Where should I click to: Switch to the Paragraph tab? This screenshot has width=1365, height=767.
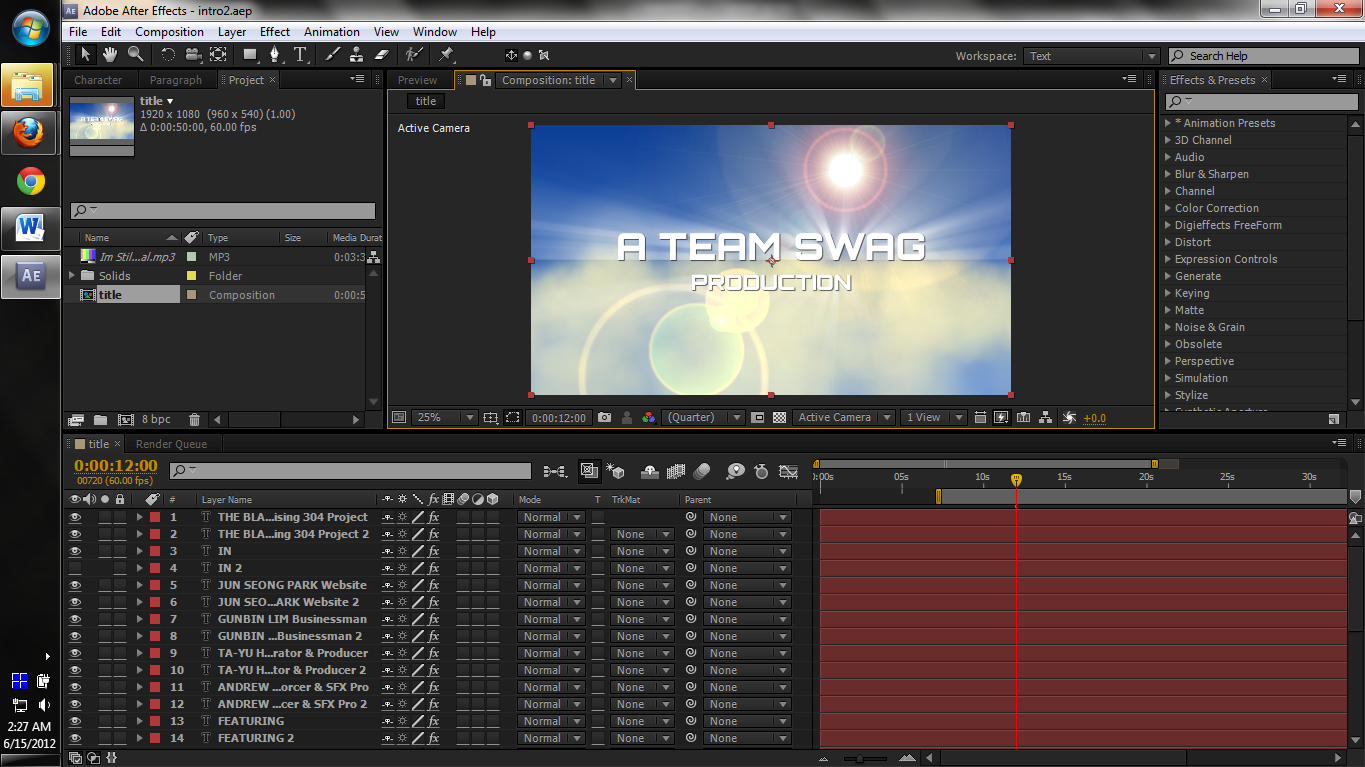click(176, 80)
